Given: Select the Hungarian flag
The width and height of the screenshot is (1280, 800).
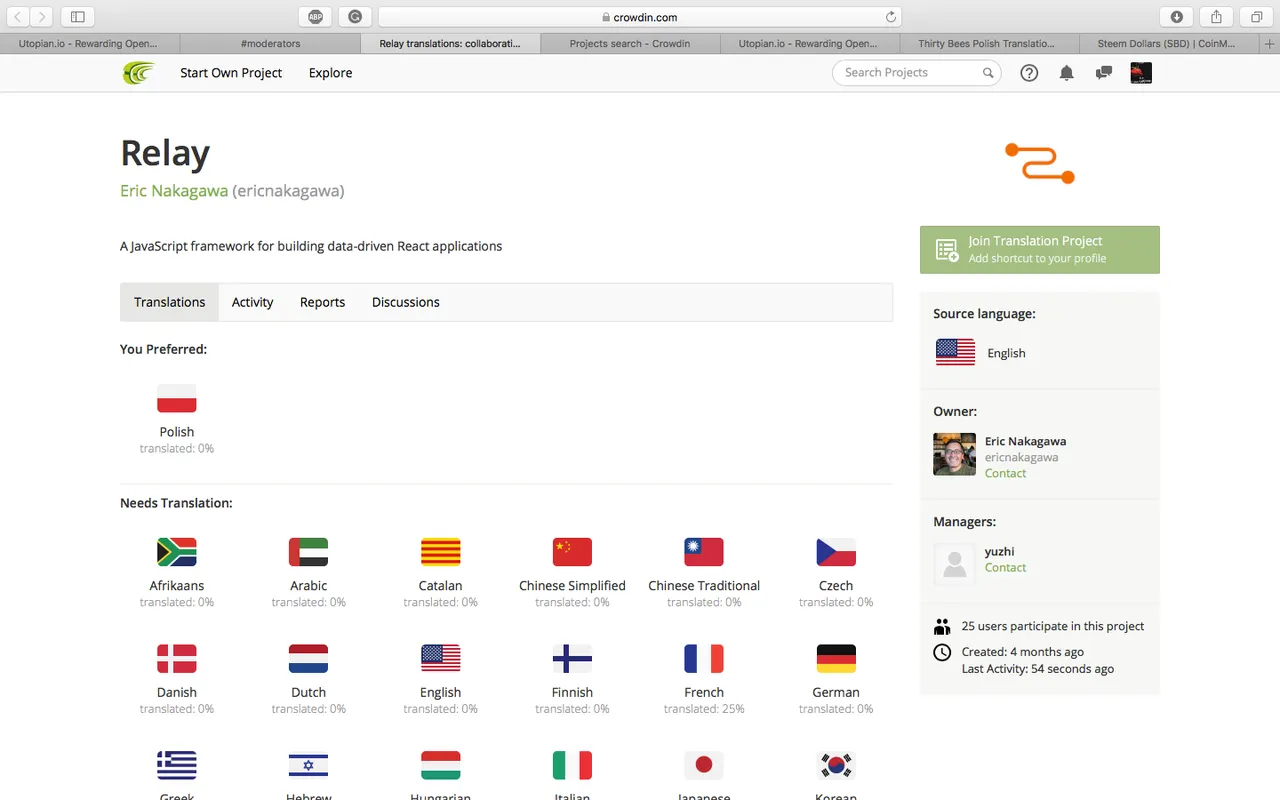Looking at the screenshot, I should point(441,766).
